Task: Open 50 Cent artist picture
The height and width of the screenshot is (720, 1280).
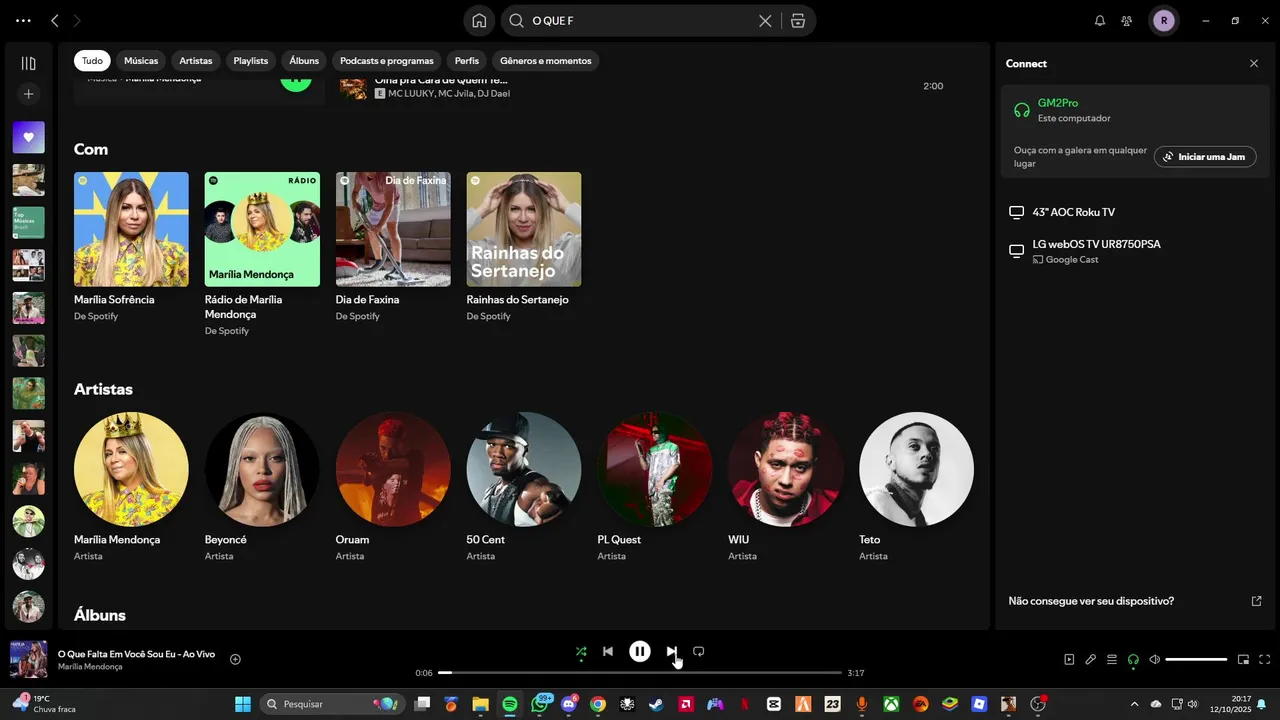Action: pyautogui.click(x=524, y=469)
